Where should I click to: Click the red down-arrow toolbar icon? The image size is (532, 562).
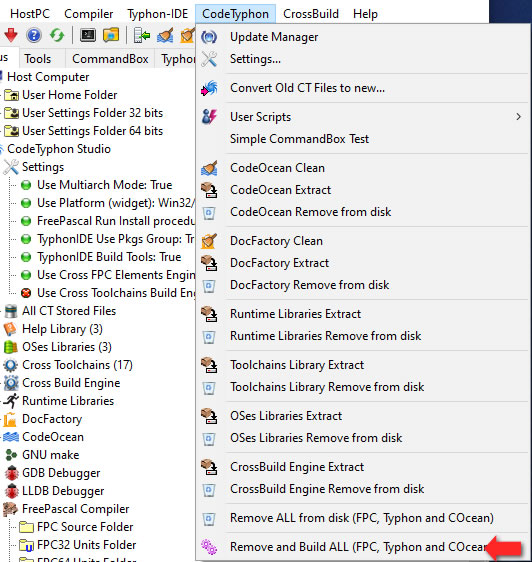[x=11, y=35]
